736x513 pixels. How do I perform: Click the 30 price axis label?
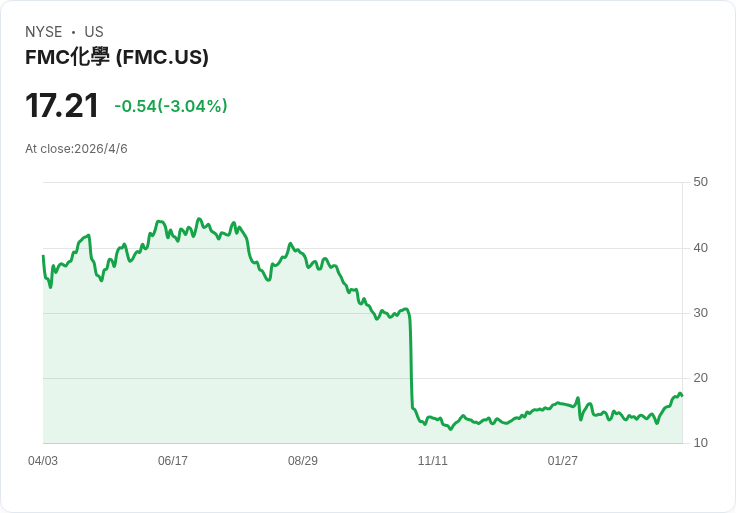[700, 313]
